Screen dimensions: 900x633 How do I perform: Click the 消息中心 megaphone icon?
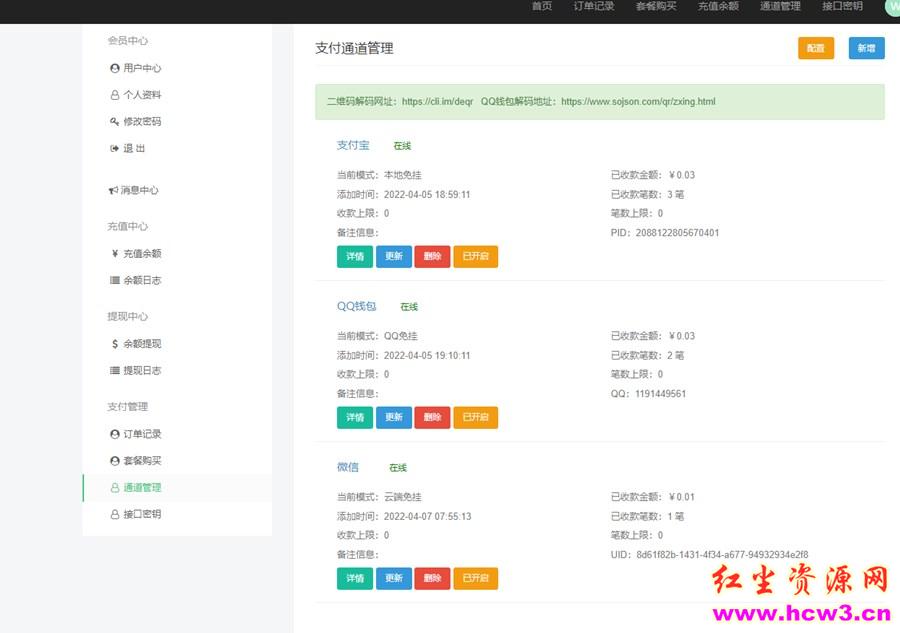[x=114, y=190]
